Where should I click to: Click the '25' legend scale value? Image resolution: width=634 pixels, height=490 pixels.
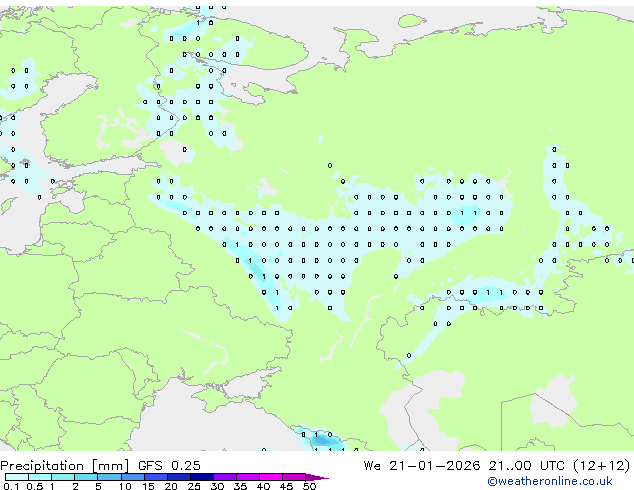point(194,486)
